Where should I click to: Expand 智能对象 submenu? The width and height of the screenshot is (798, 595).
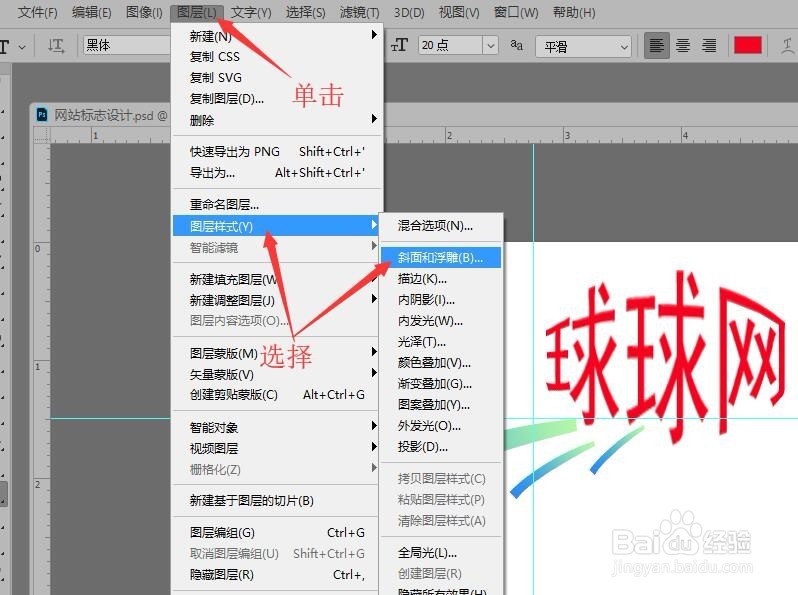277,427
